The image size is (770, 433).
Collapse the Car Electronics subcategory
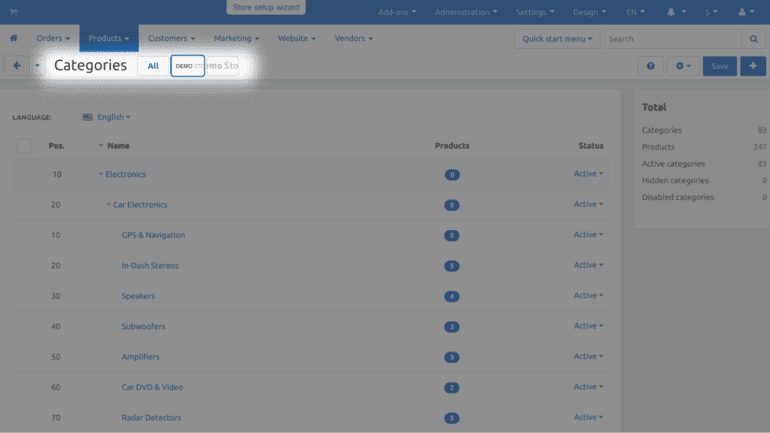(x=109, y=205)
